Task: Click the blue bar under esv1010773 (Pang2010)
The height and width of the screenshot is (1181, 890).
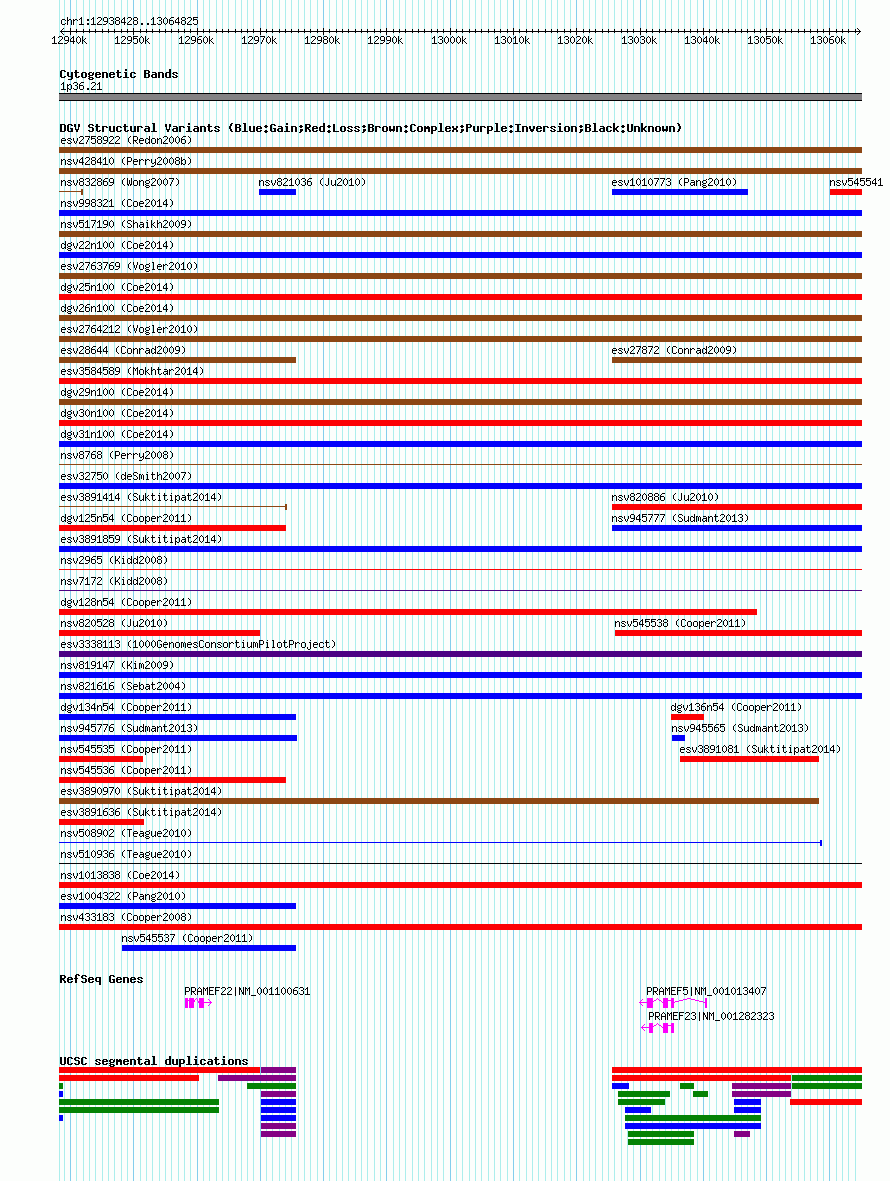Action: 680,192
